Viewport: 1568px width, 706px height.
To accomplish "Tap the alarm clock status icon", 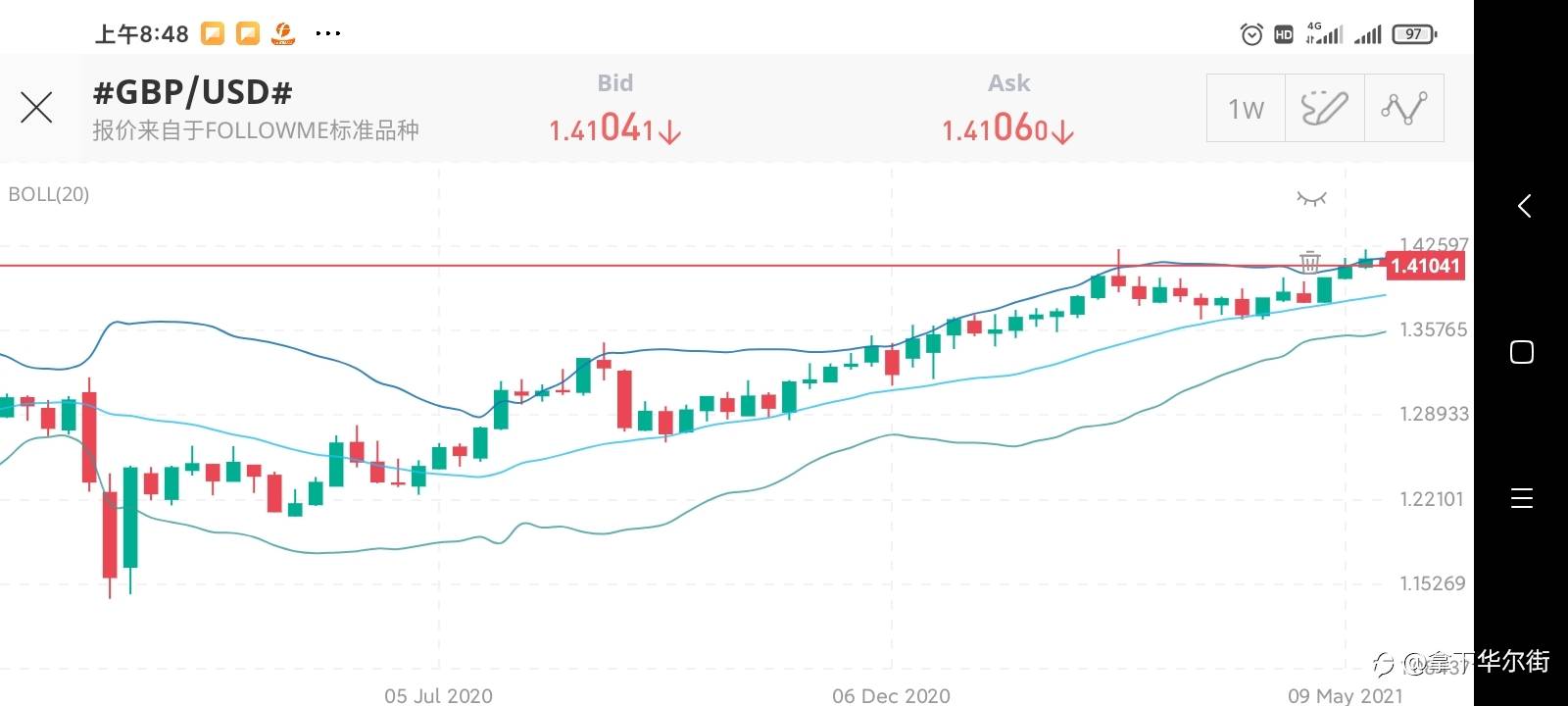I will pyautogui.click(x=1251, y=34).
